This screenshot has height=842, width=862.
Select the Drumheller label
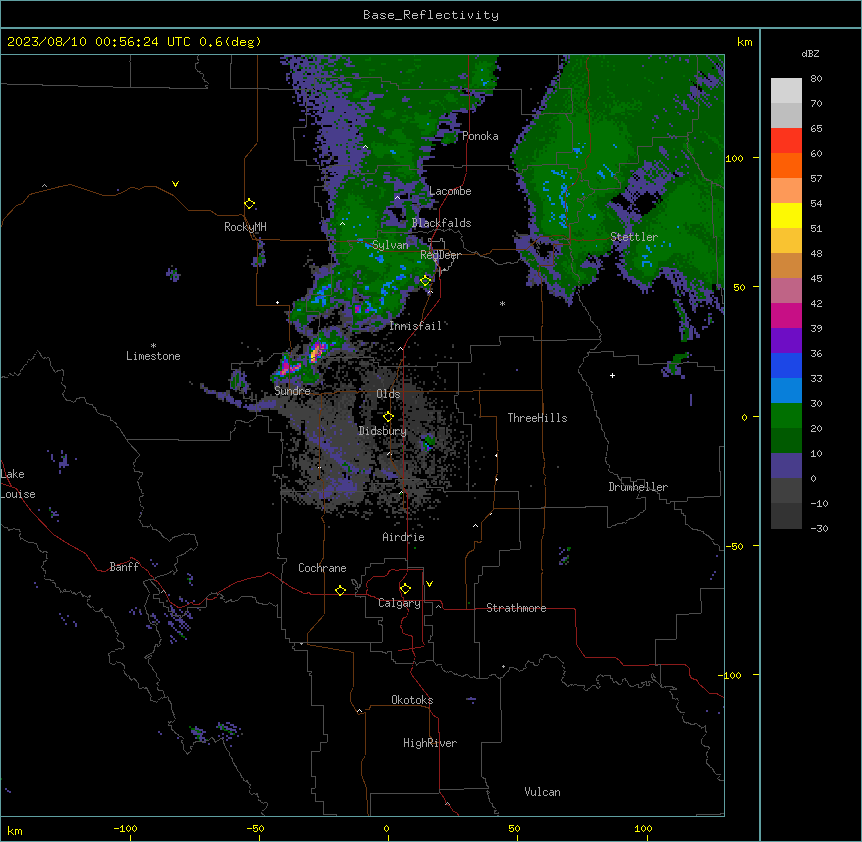pyautogui.click(x=638, y=487)
